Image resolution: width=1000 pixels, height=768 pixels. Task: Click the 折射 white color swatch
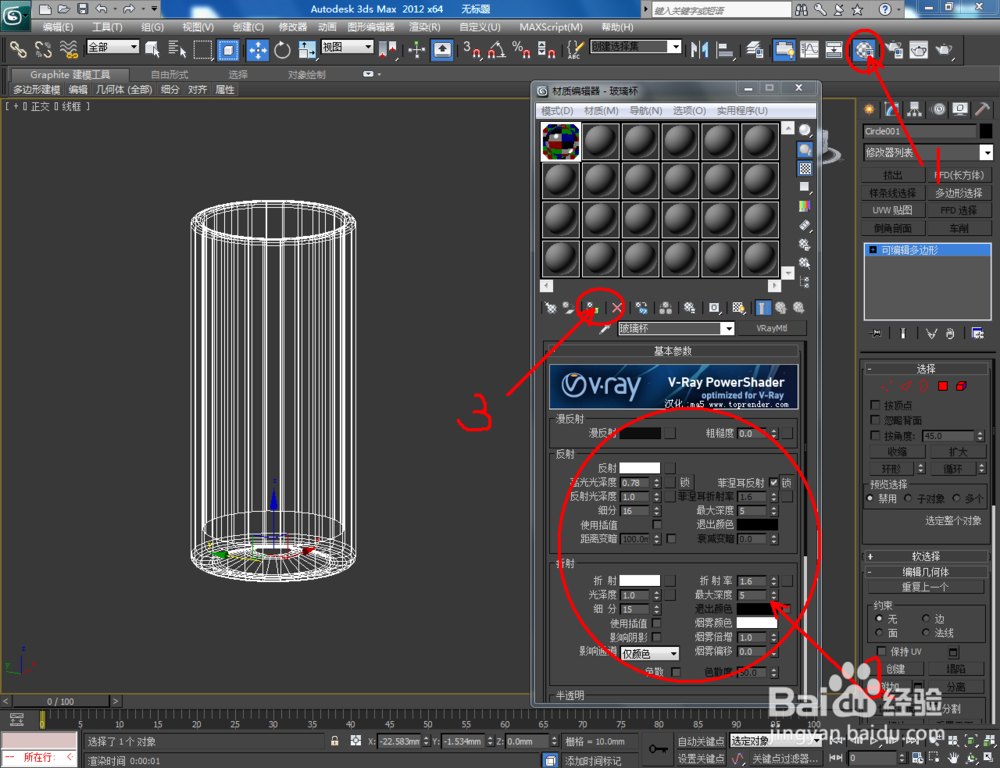point(640,580)
